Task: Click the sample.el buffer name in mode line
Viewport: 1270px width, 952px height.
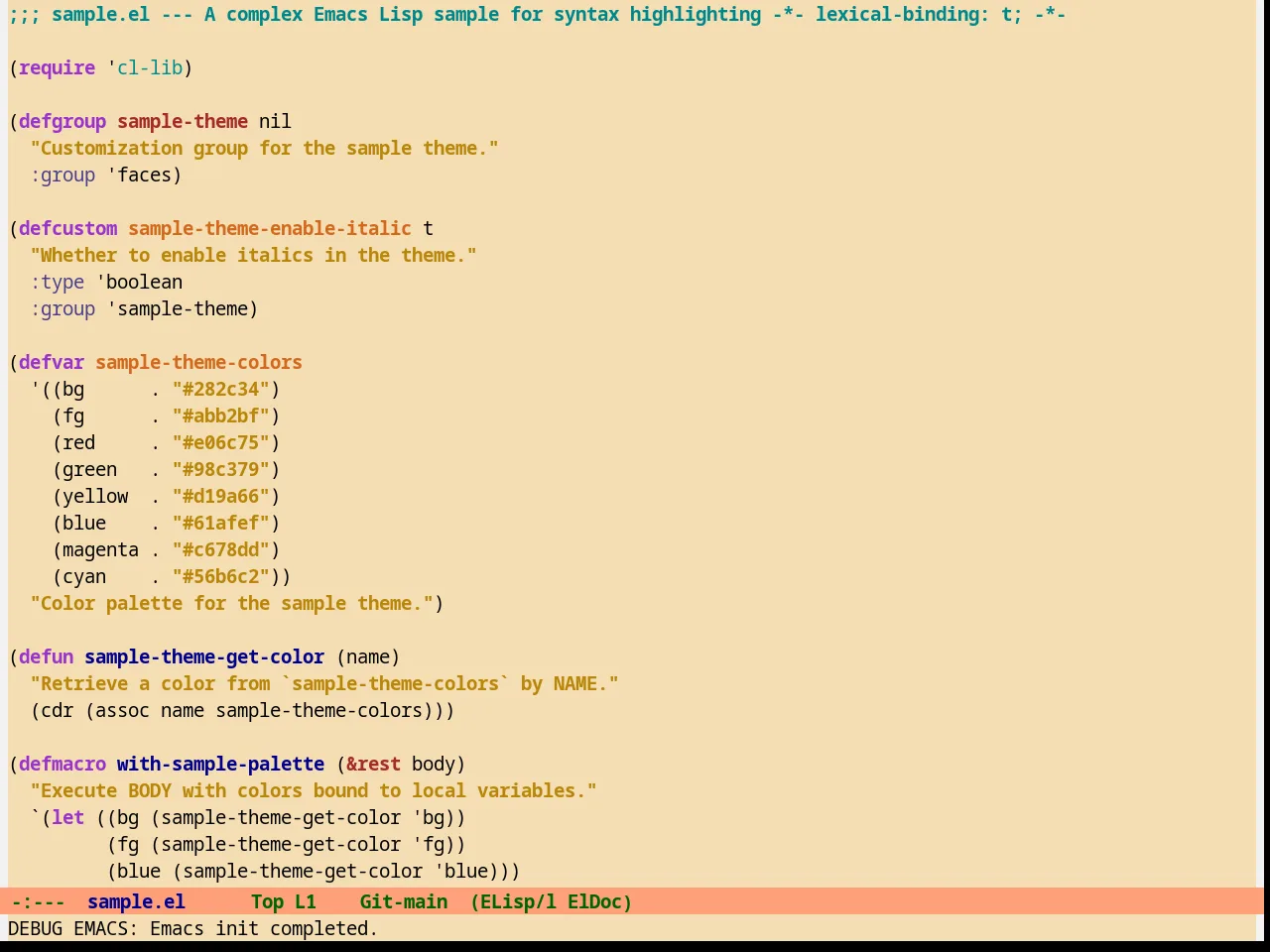Action: tap(136, 901)
